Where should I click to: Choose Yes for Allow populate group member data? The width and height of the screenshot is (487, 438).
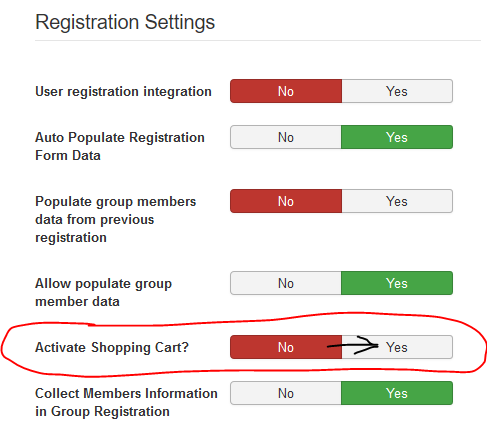tap(397, 283)
